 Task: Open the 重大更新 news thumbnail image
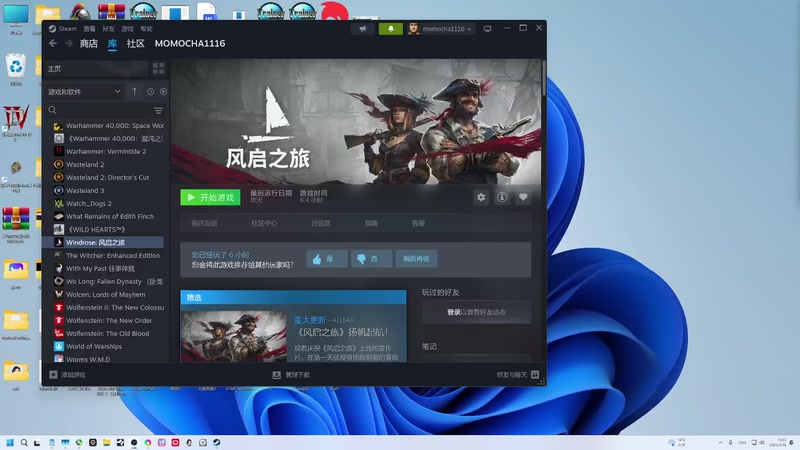[234, 337]
